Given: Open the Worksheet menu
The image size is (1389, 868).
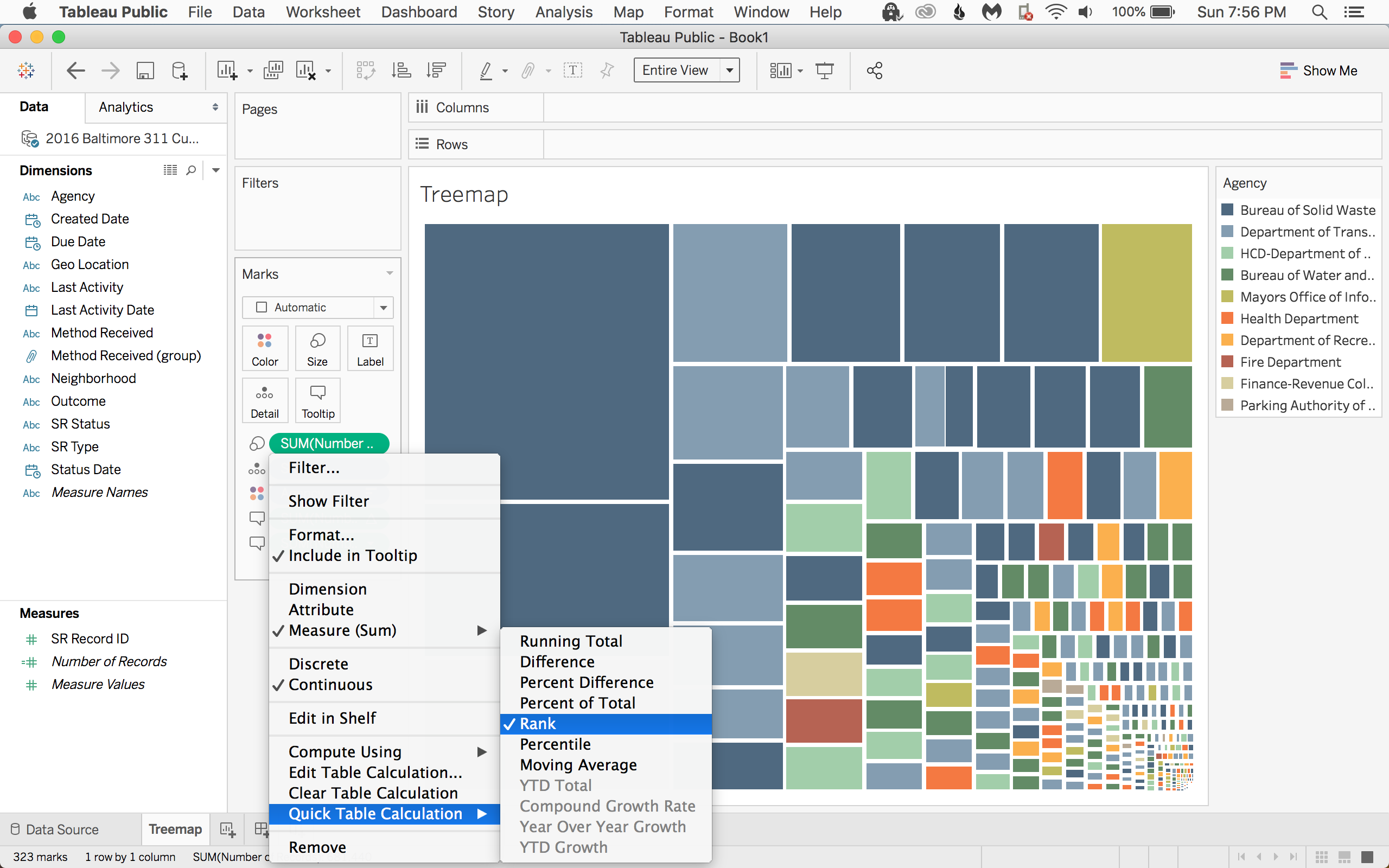Looking at the screenshot, I should 323,12.
